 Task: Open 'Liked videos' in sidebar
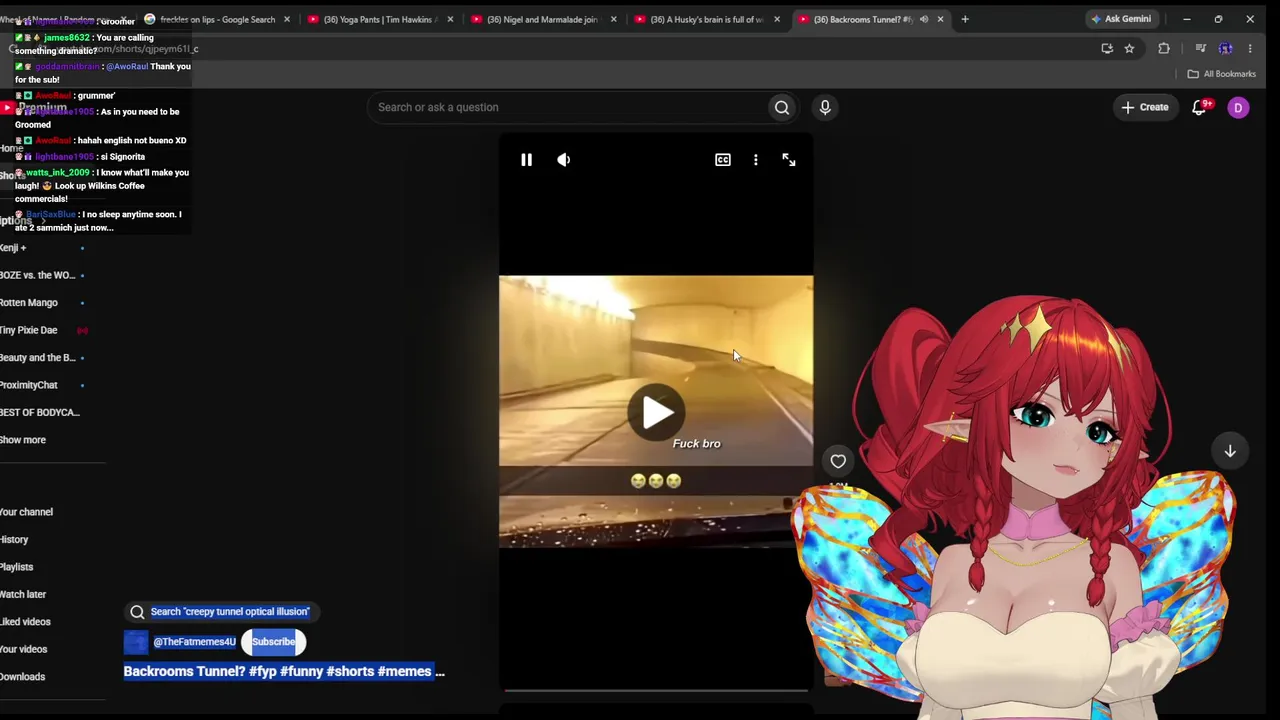pyautogui.click(x=25, y=622)
